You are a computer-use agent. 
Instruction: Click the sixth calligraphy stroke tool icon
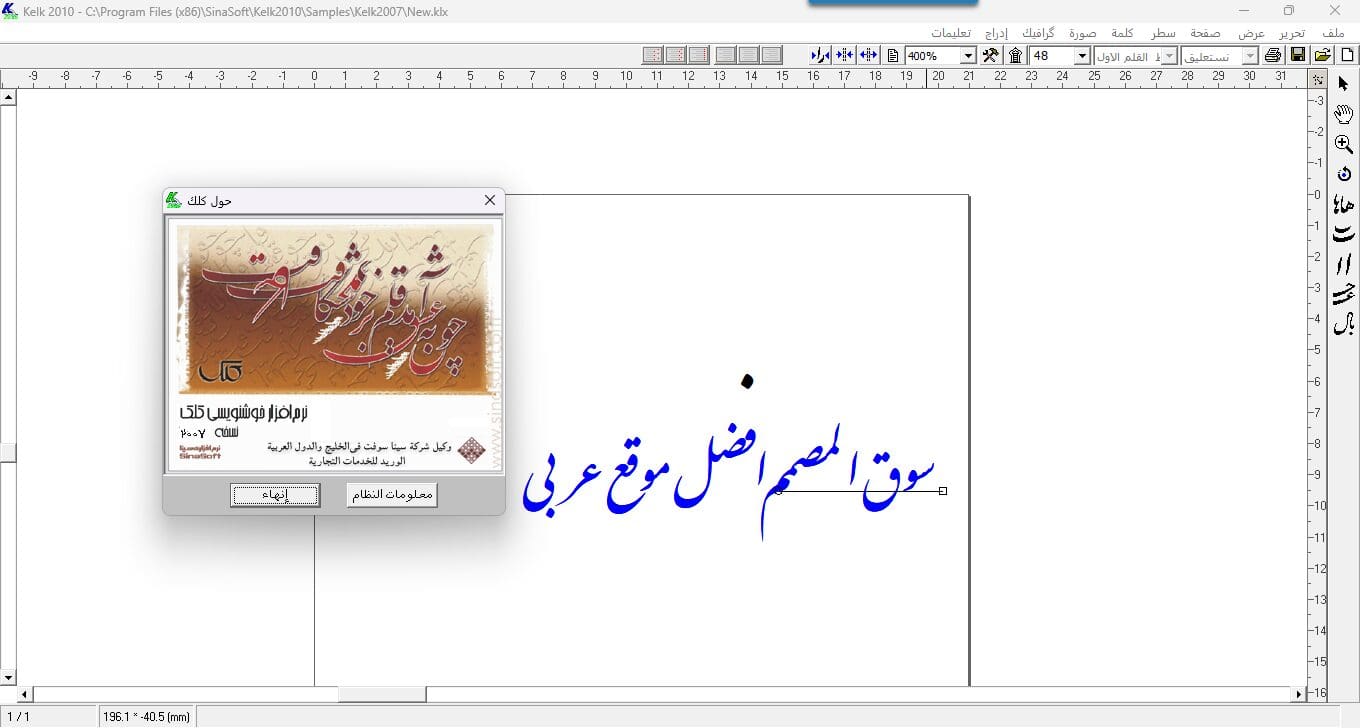(1343, 234)
